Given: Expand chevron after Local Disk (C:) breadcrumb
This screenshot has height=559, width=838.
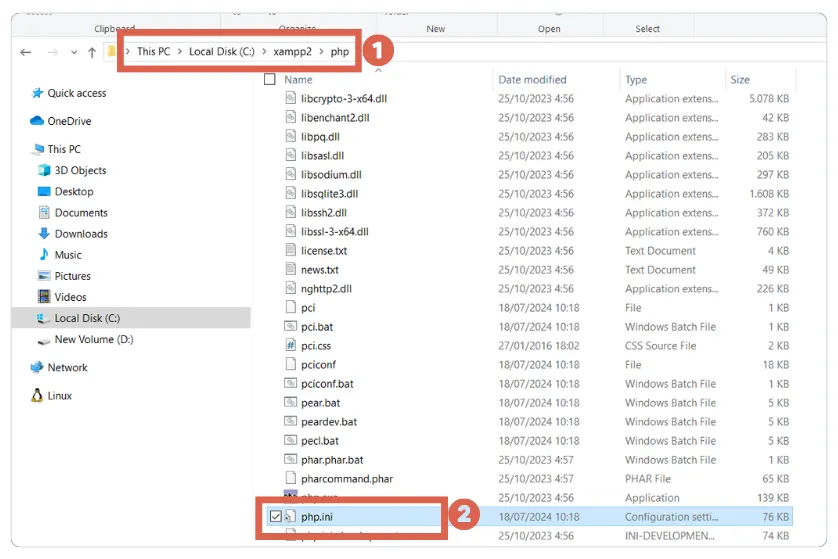Looking at the screenshot, I should [264, 51].
